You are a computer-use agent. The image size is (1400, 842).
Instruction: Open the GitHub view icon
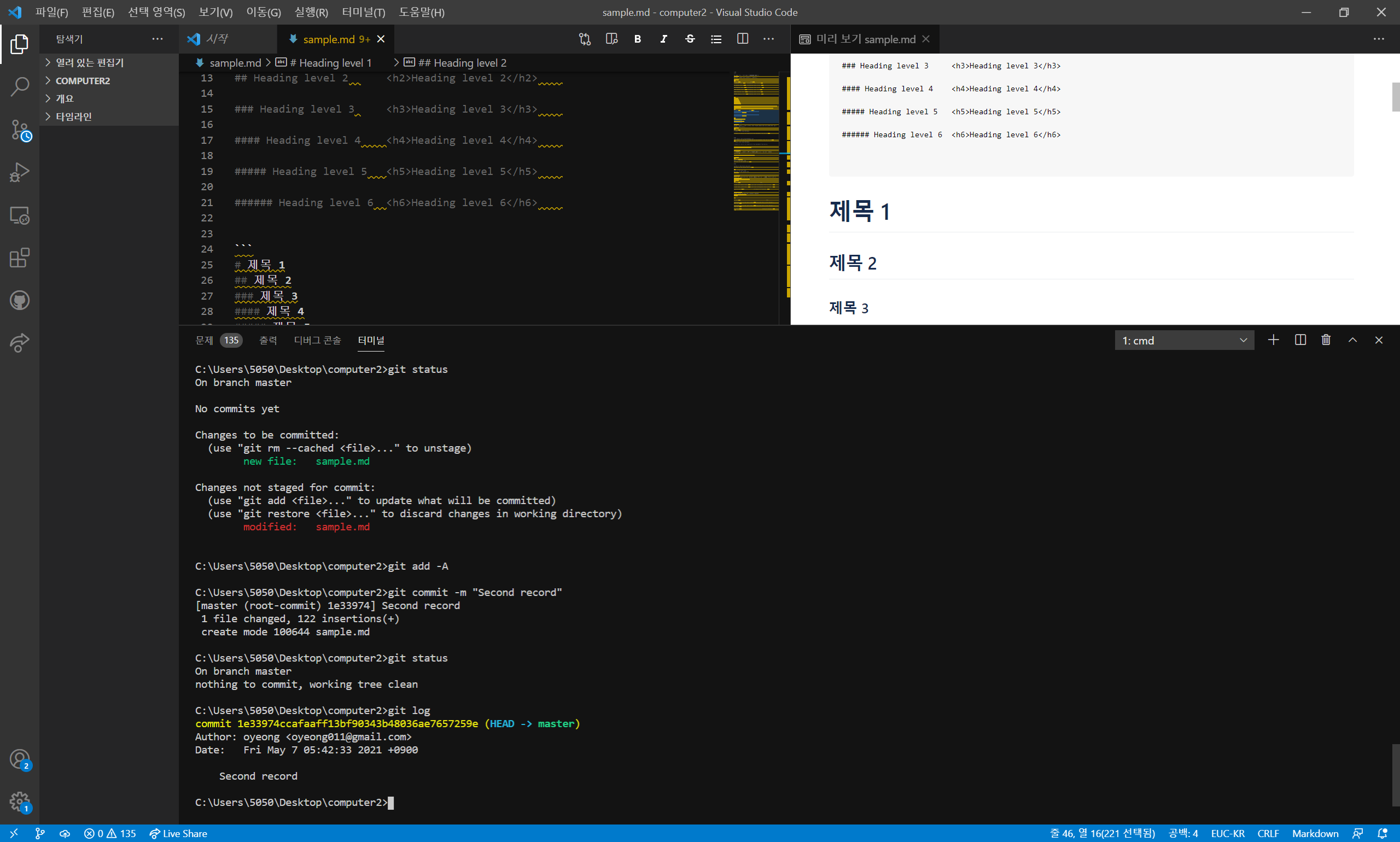coord(19,300)
